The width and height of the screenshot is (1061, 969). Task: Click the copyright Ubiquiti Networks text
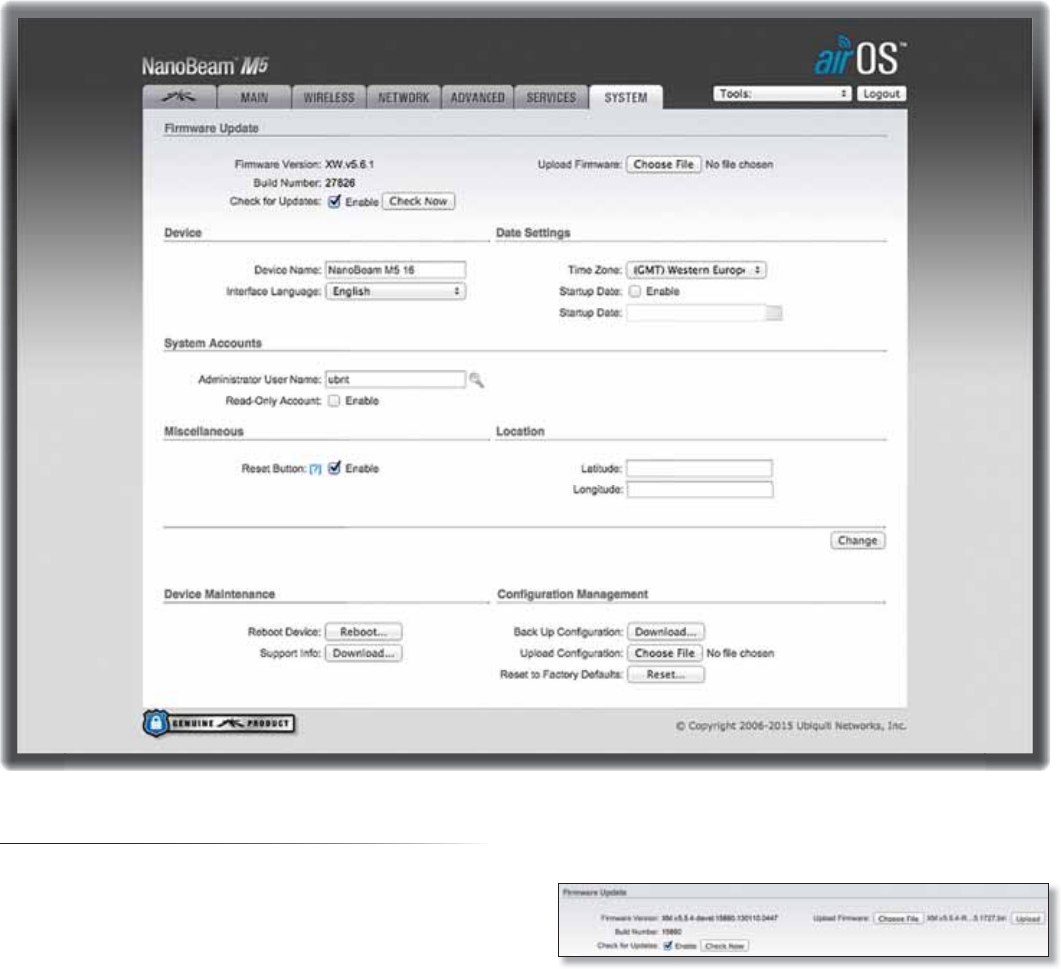coord(790,726)
